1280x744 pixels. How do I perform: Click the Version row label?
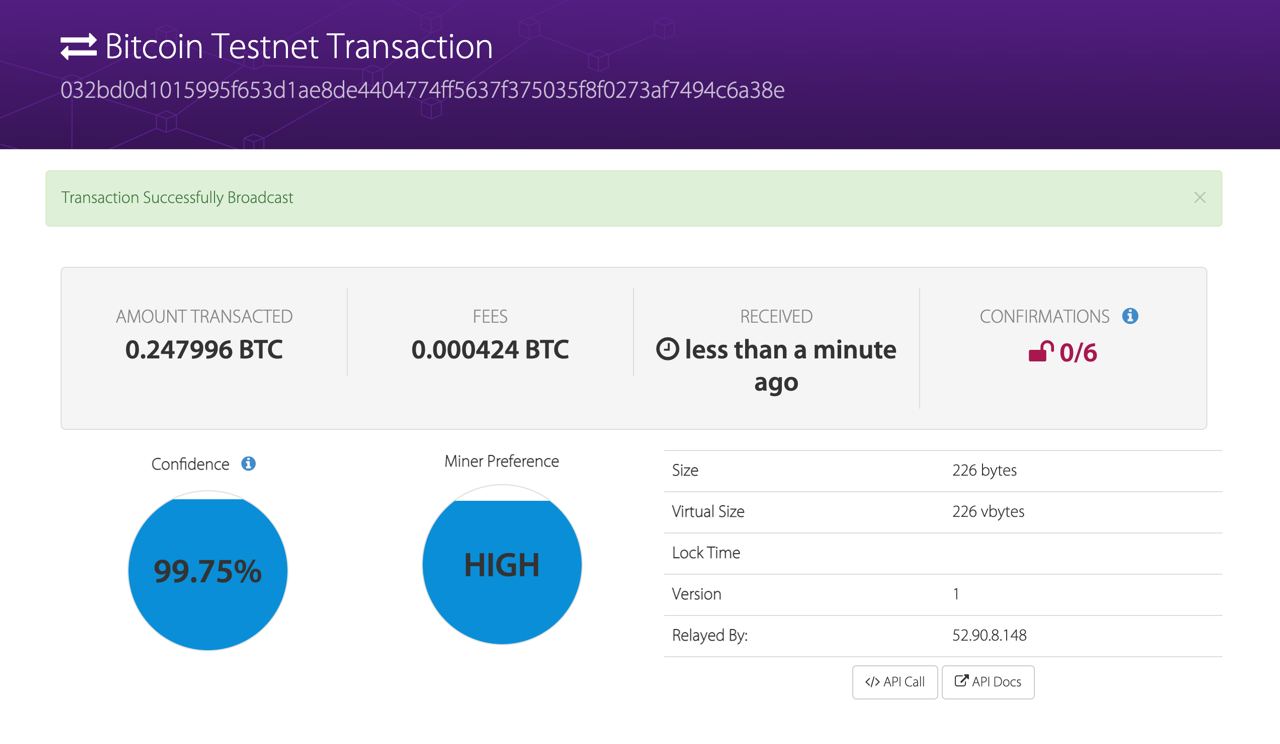696,594
